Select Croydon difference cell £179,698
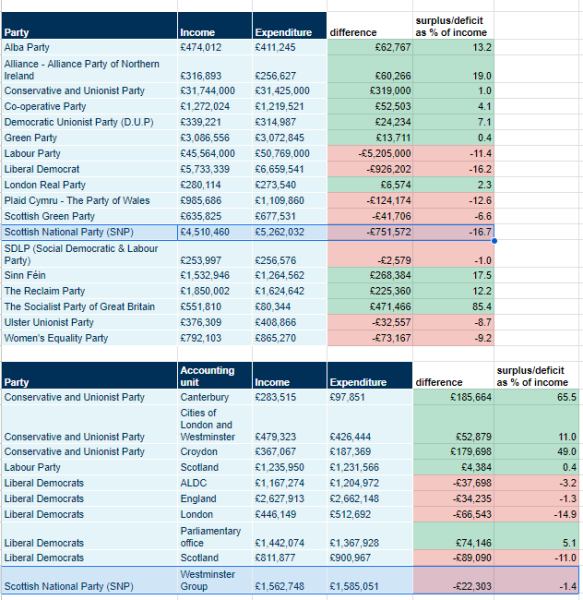The height and width of the screenshot is (600, 583). click(x=453, y=452)
